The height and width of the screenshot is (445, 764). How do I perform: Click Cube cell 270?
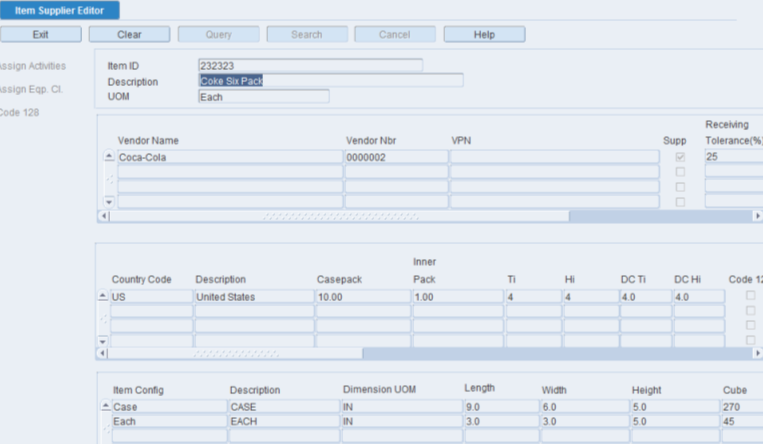[742, 406]
